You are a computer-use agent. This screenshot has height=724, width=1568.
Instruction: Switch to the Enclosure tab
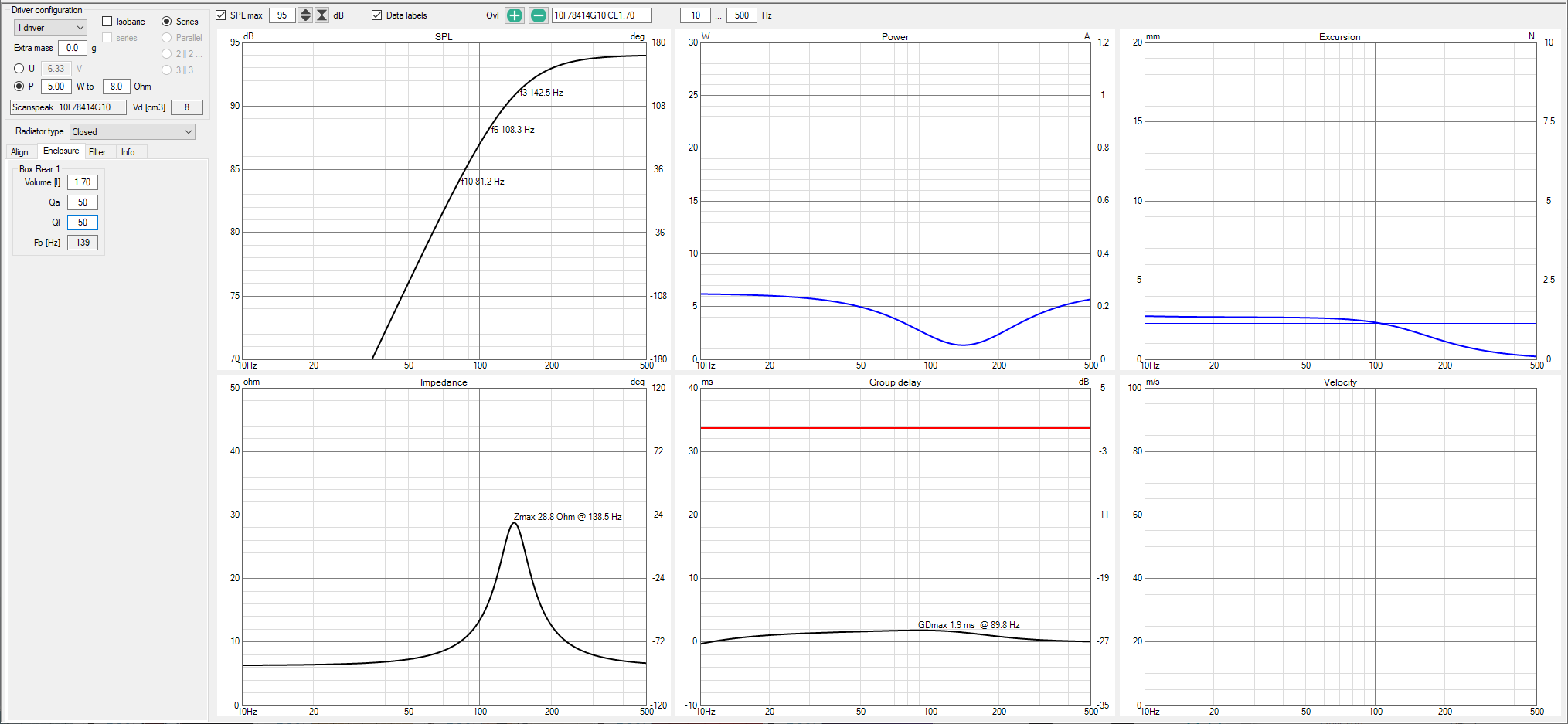[x=61, y=151]
